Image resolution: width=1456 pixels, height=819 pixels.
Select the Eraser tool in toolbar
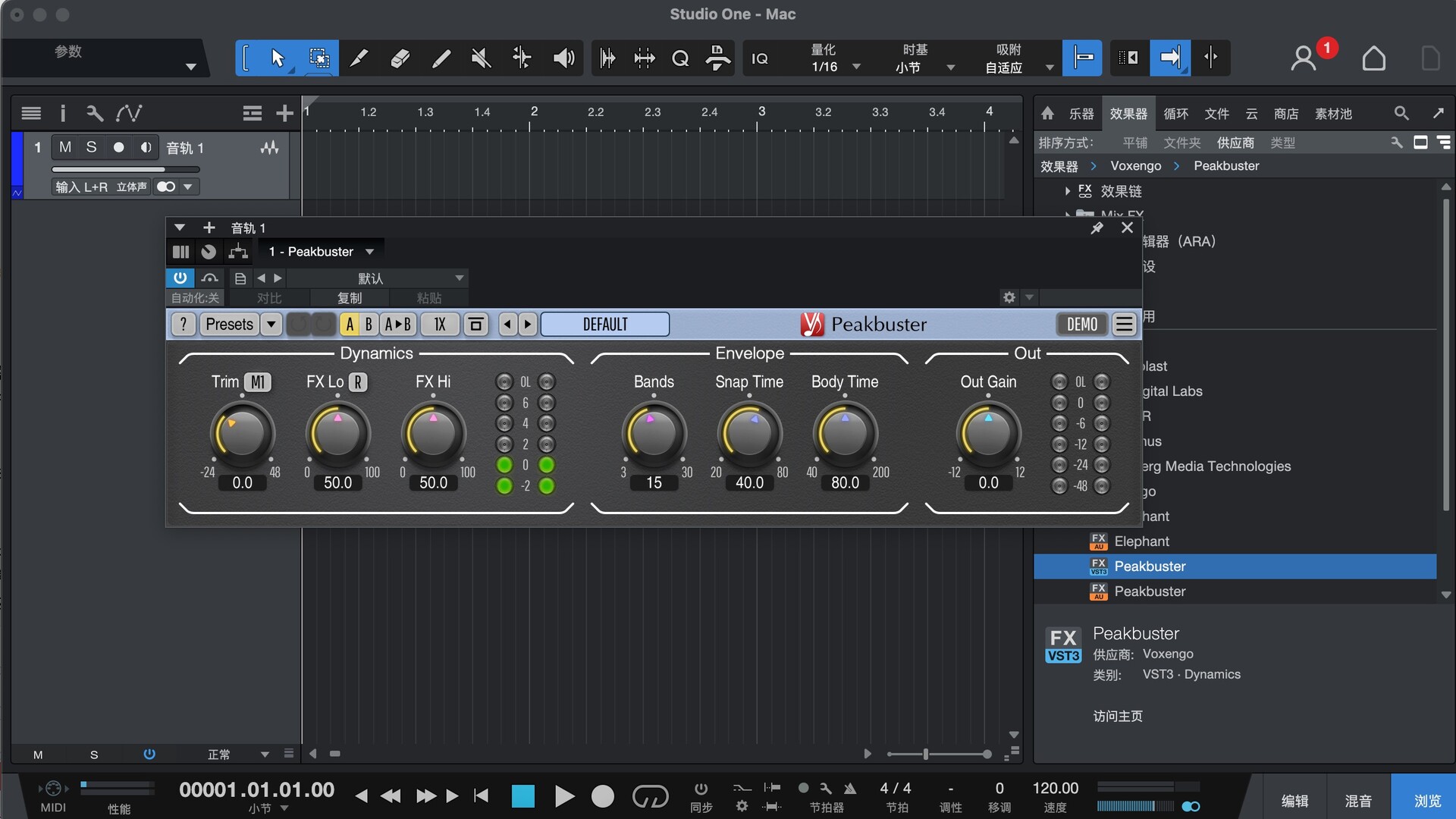click(400, 58)
